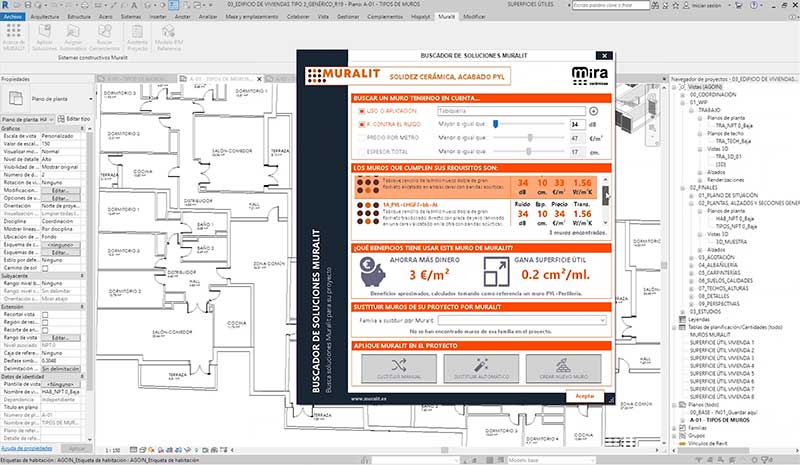
Task: Click the save icon in quick access toolbar
Action: [28, 5]
